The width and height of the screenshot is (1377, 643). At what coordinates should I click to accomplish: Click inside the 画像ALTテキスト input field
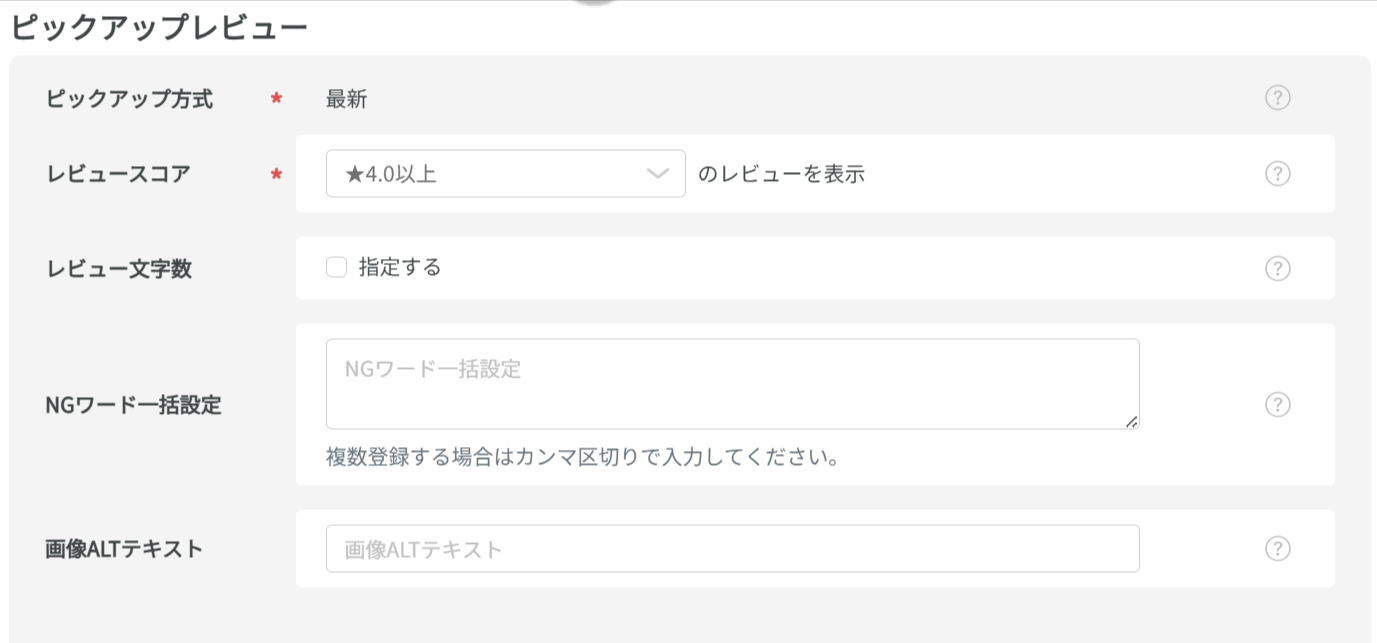[732, 549]
